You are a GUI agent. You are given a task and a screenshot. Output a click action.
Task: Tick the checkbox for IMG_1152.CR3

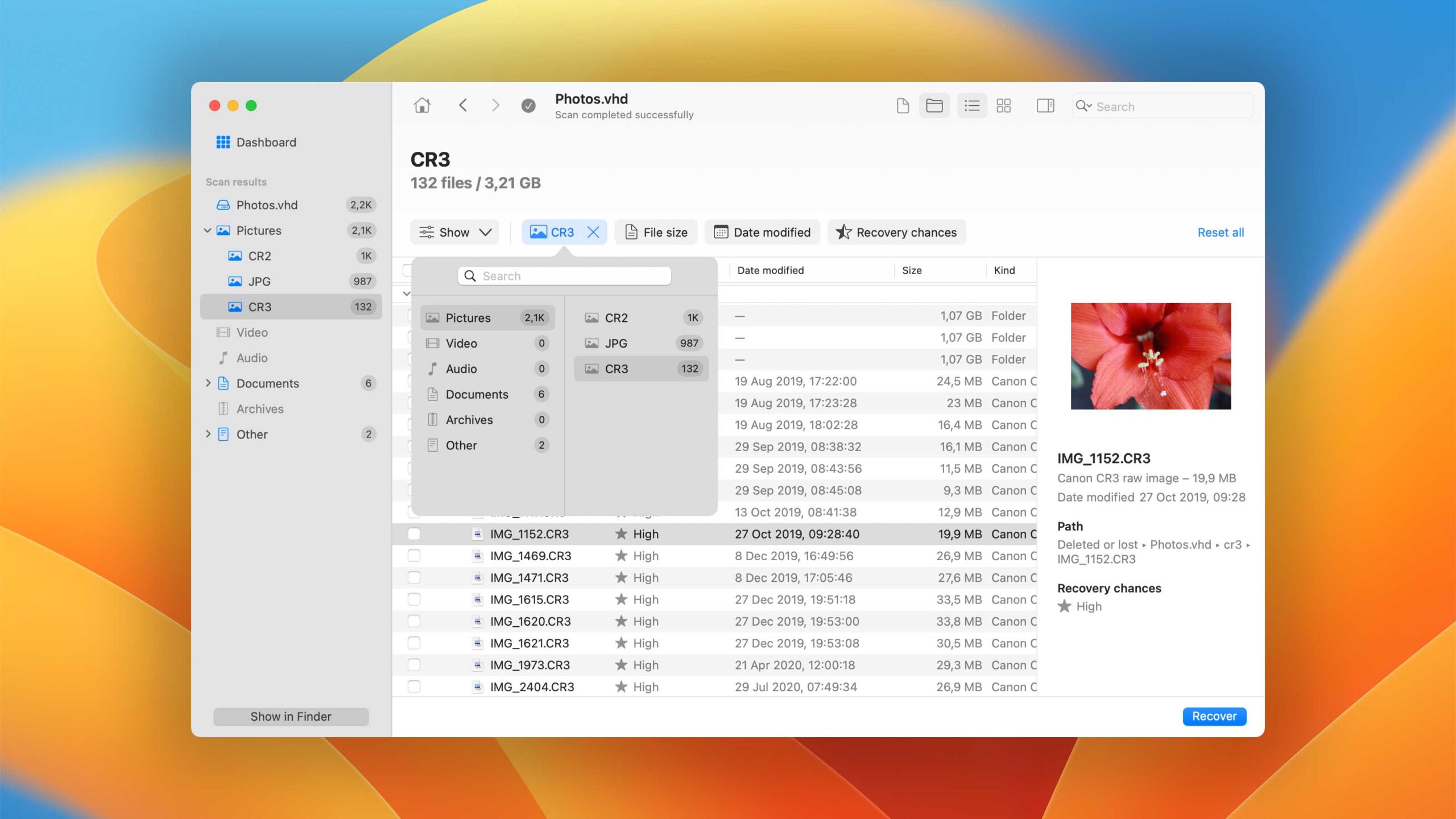pos(414,534)
